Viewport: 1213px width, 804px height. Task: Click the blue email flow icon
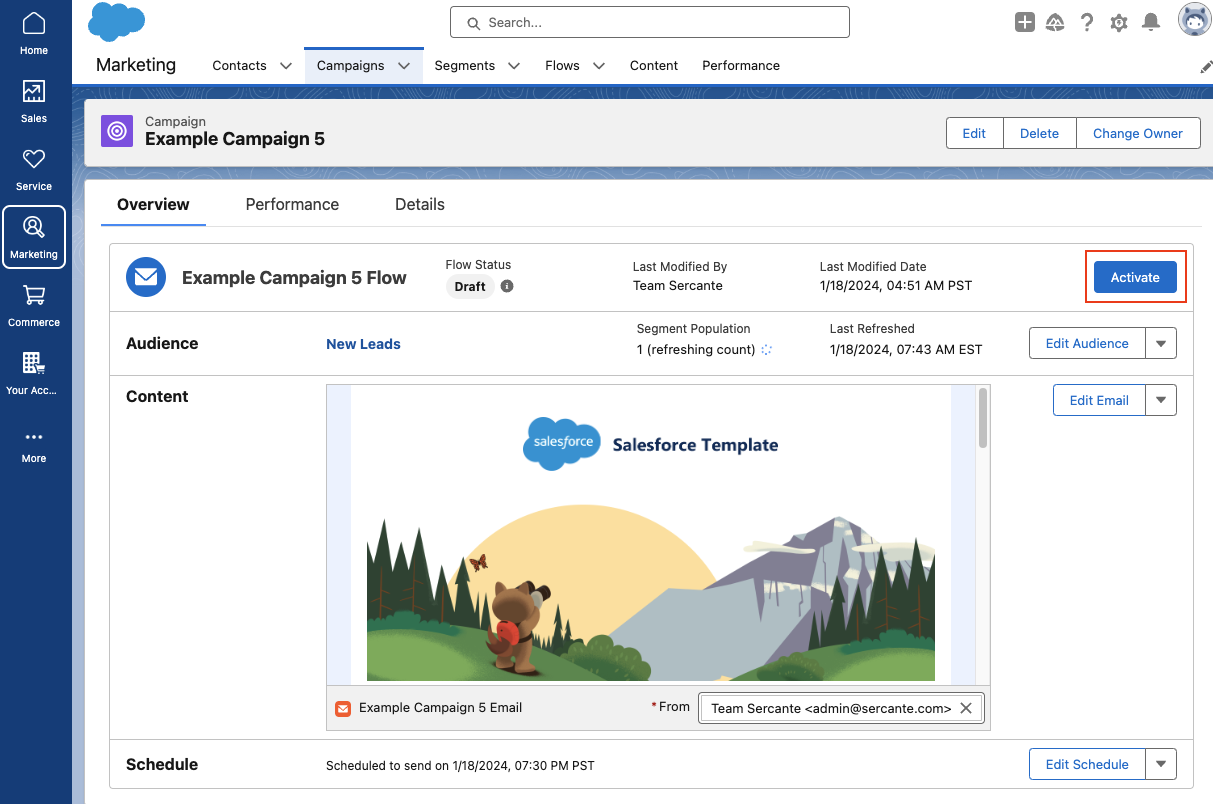coord(146,277)
